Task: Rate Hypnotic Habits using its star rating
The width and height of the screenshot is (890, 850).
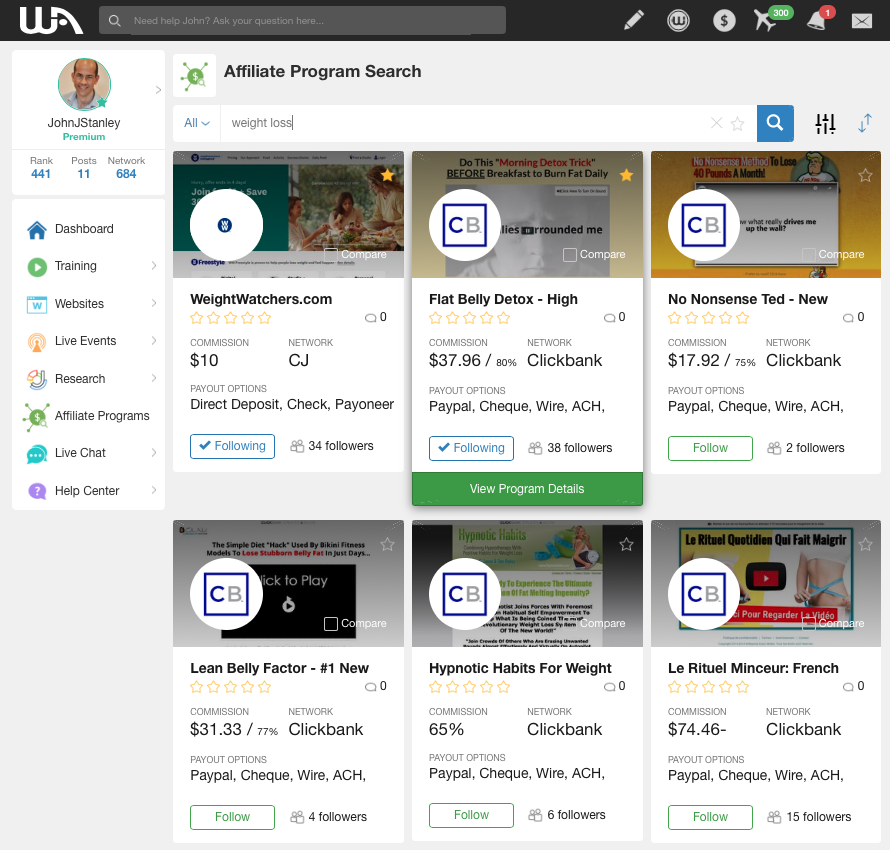Action: 469,687
